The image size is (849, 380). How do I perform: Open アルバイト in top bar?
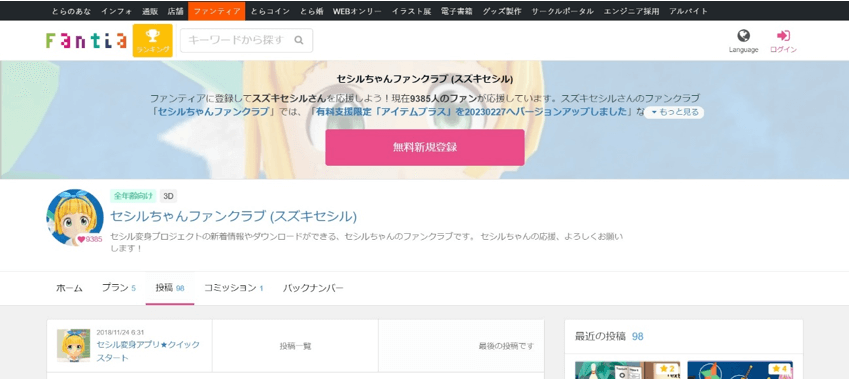click(x=688, y=11)
